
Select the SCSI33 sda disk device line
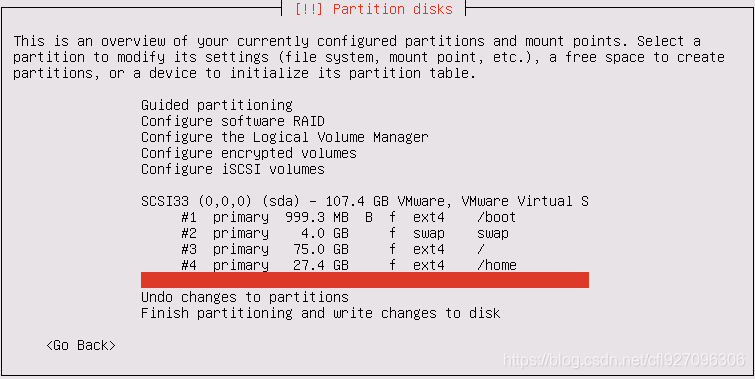click(x=364, y=201)
